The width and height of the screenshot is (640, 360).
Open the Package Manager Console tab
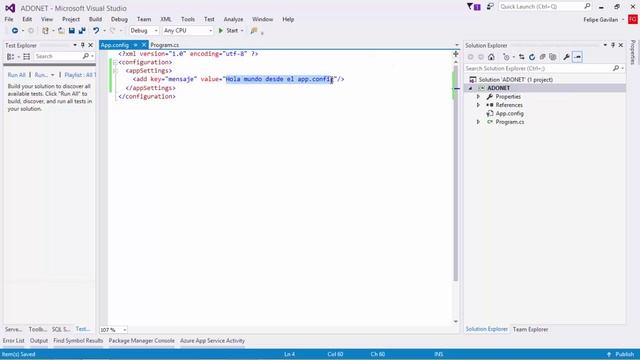click(x=142, y=340)
